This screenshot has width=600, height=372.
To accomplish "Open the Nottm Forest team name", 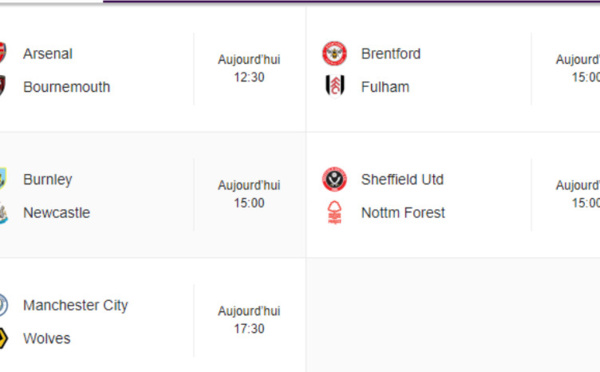I will click(403, 212).
